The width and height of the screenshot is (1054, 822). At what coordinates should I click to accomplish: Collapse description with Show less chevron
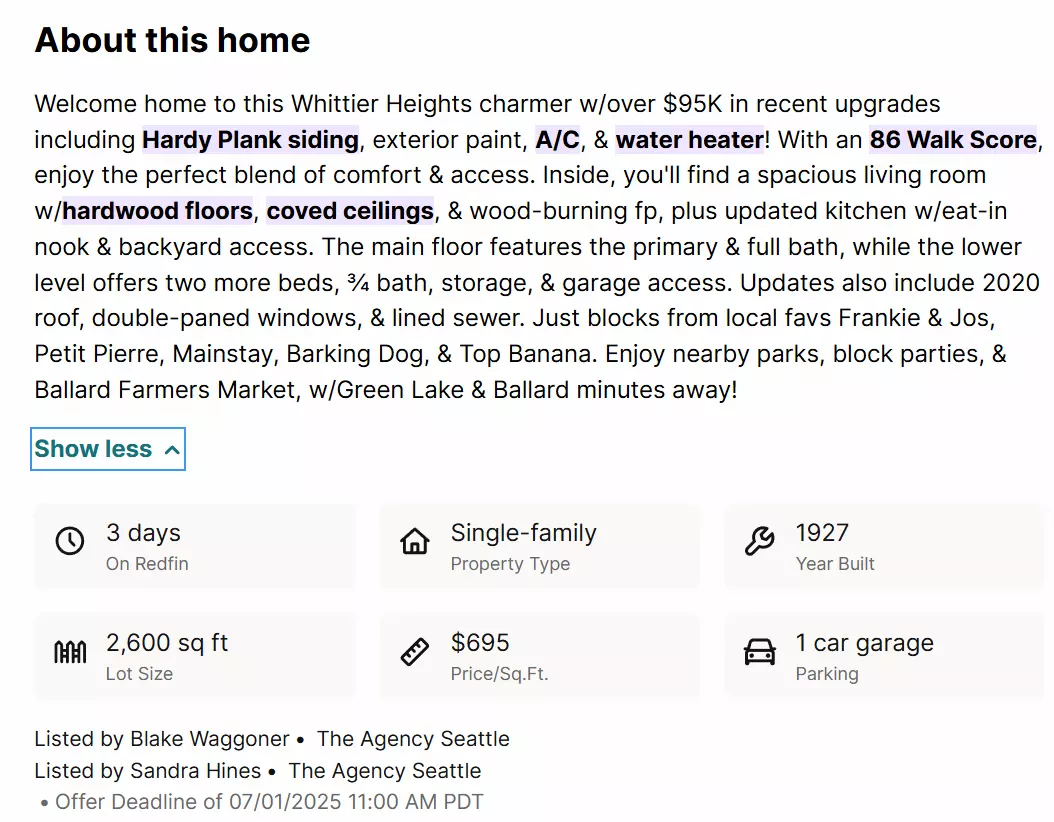pyautogui.click(x=172, y=450)
